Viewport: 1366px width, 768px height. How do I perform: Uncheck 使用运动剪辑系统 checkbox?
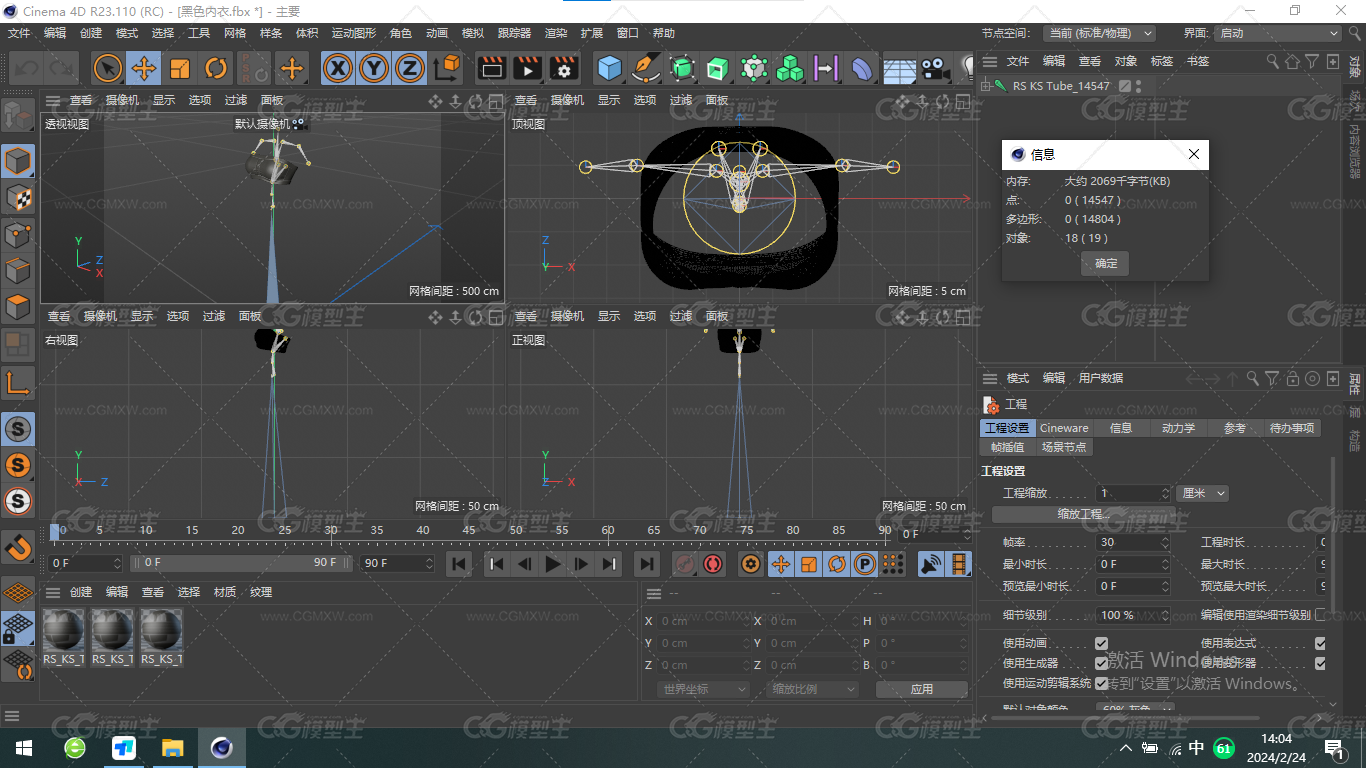(x=1101, y=683)
